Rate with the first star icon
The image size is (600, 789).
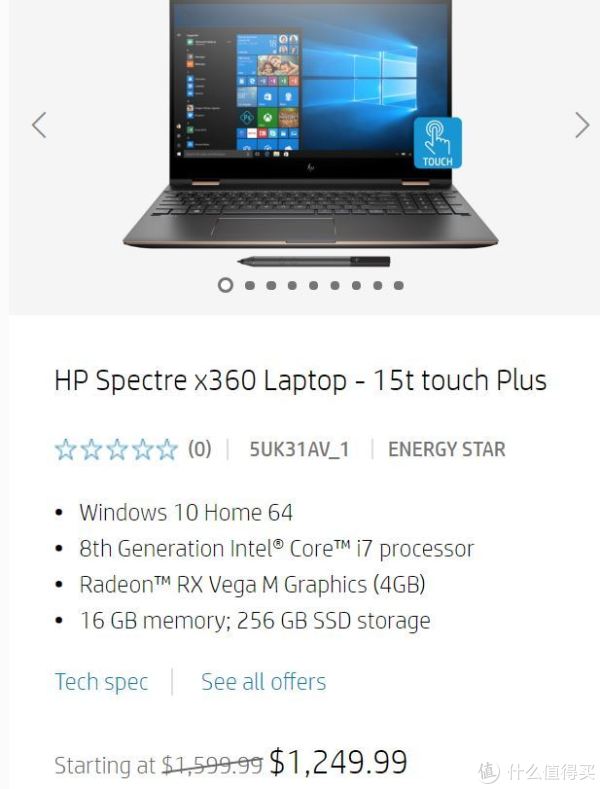pyautogui.click(x=65, y=449)
